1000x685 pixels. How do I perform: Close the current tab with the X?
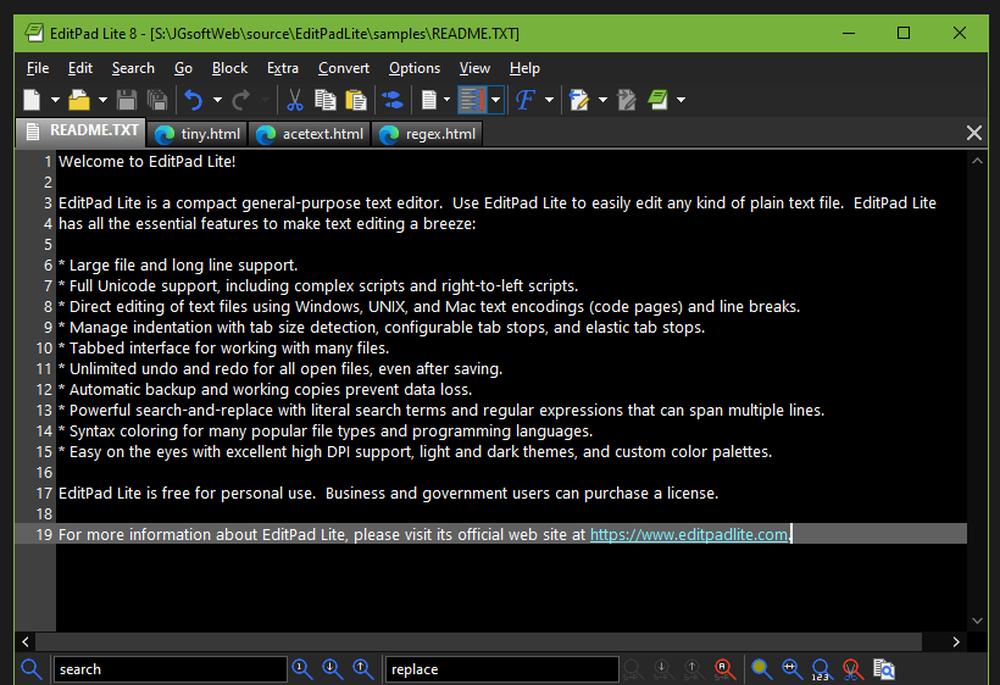[974, 133]
